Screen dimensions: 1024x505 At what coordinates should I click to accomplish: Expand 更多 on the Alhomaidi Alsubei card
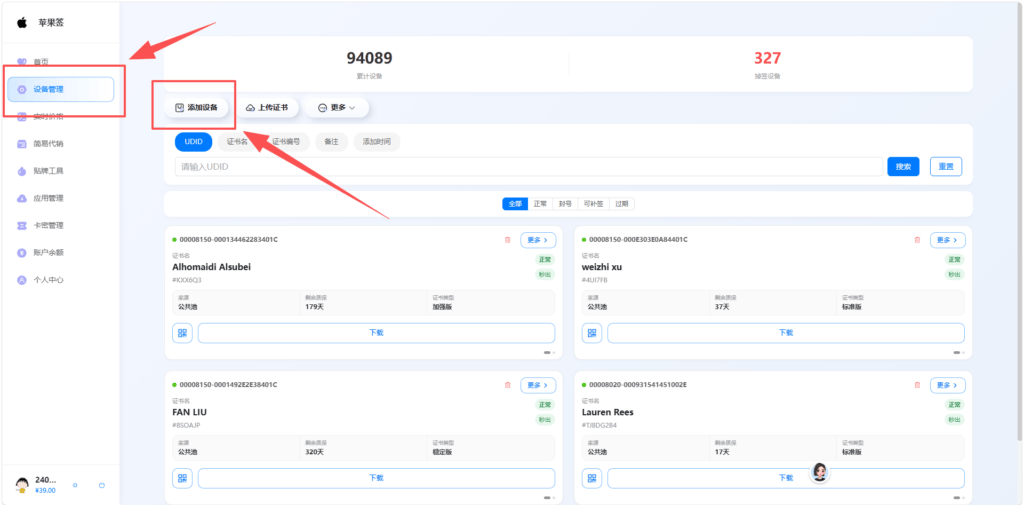537,240
